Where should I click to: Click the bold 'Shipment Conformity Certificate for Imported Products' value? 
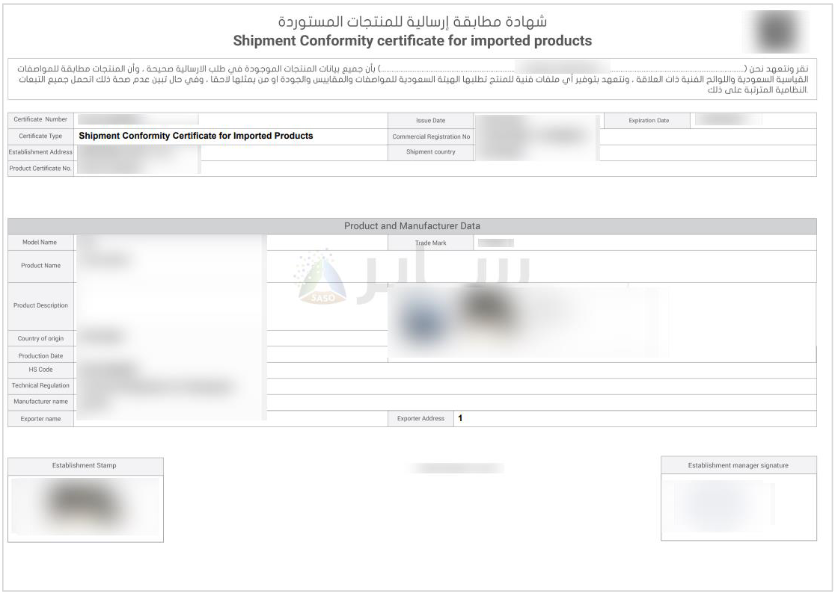click(x=196, y=136)
